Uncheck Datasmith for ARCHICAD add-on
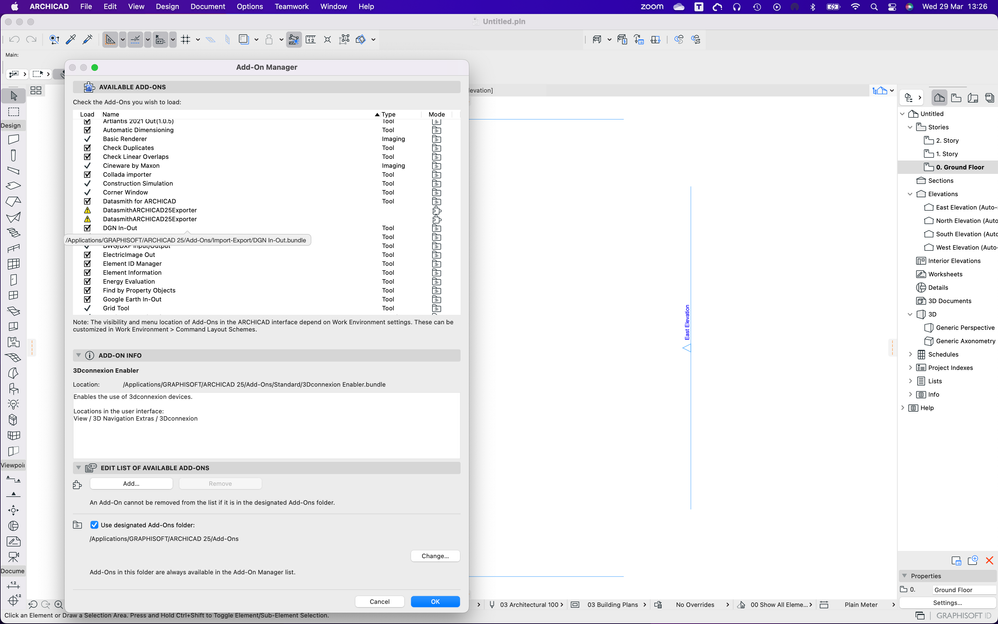Image resolution: width=998 pixels, height=624 pixels. coord(87,201)
